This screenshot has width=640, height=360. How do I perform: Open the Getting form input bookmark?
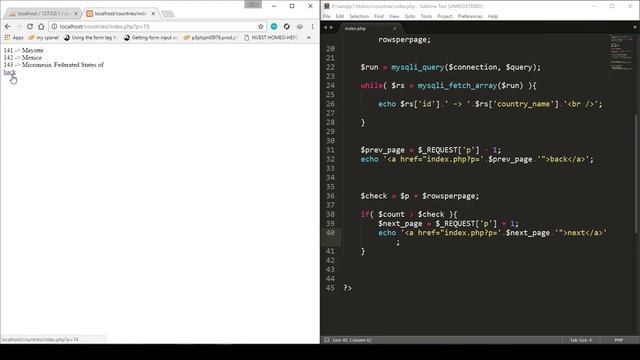(150, 38)
